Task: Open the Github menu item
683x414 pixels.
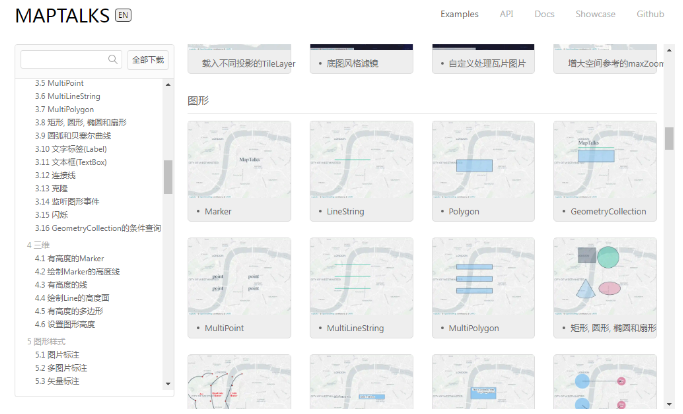Action: click(650, 14)
